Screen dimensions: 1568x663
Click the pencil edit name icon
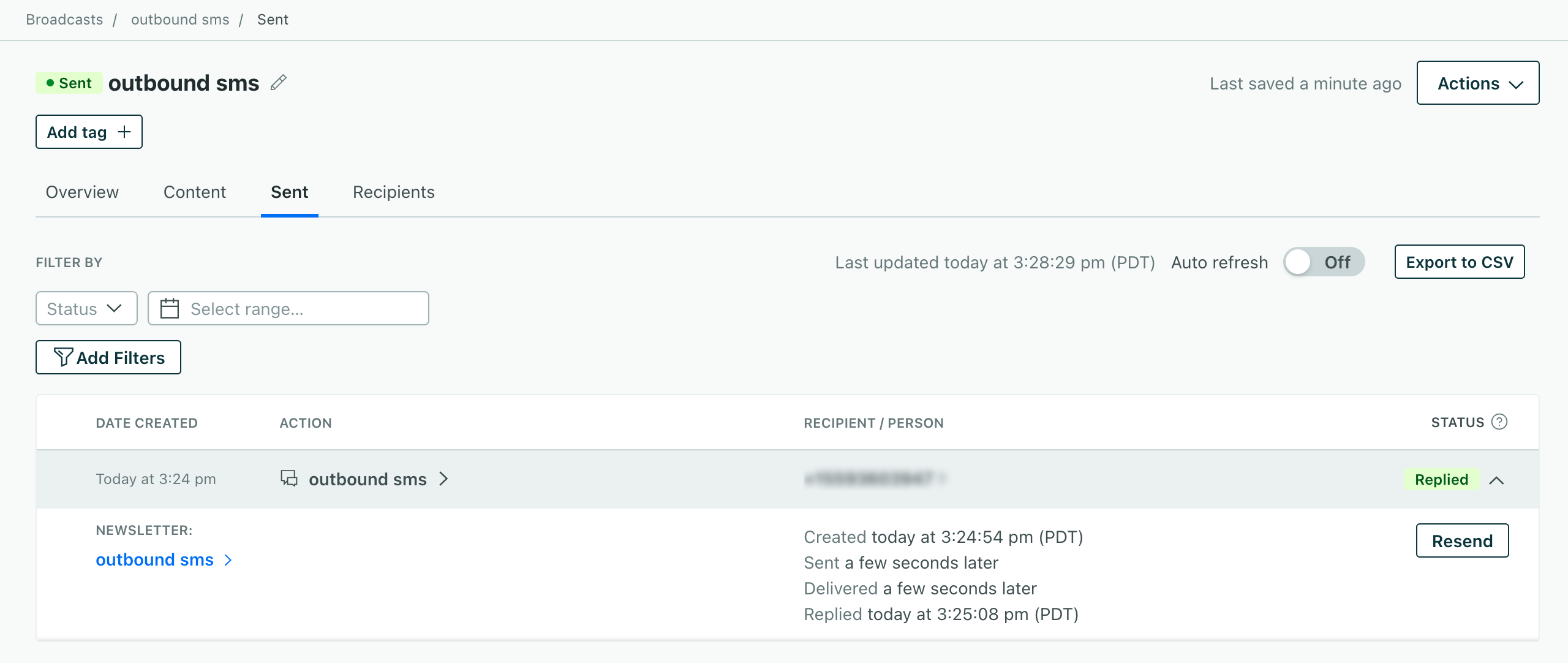pos(279,83)
